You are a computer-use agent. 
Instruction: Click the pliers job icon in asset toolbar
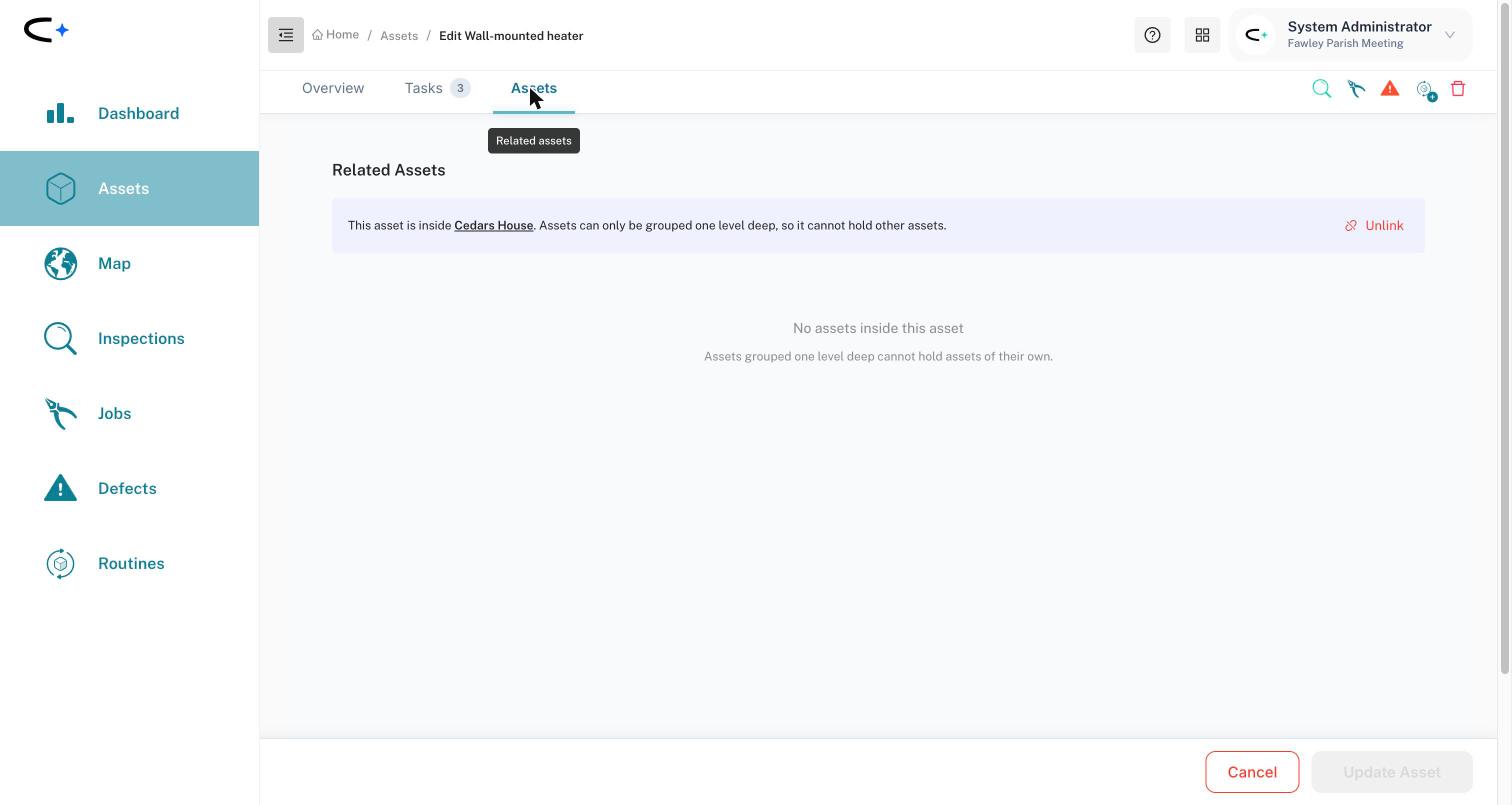[1356, 89]
